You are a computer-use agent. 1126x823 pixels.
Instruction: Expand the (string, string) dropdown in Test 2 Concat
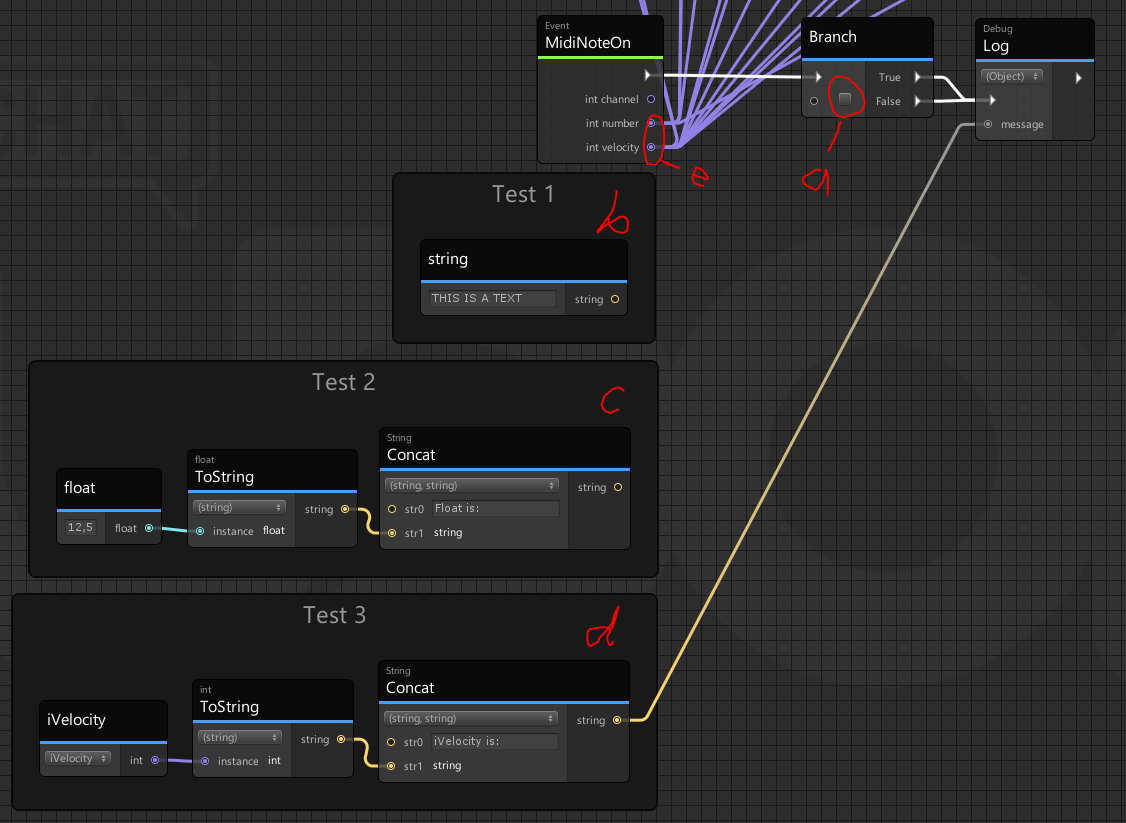(472, 485)
